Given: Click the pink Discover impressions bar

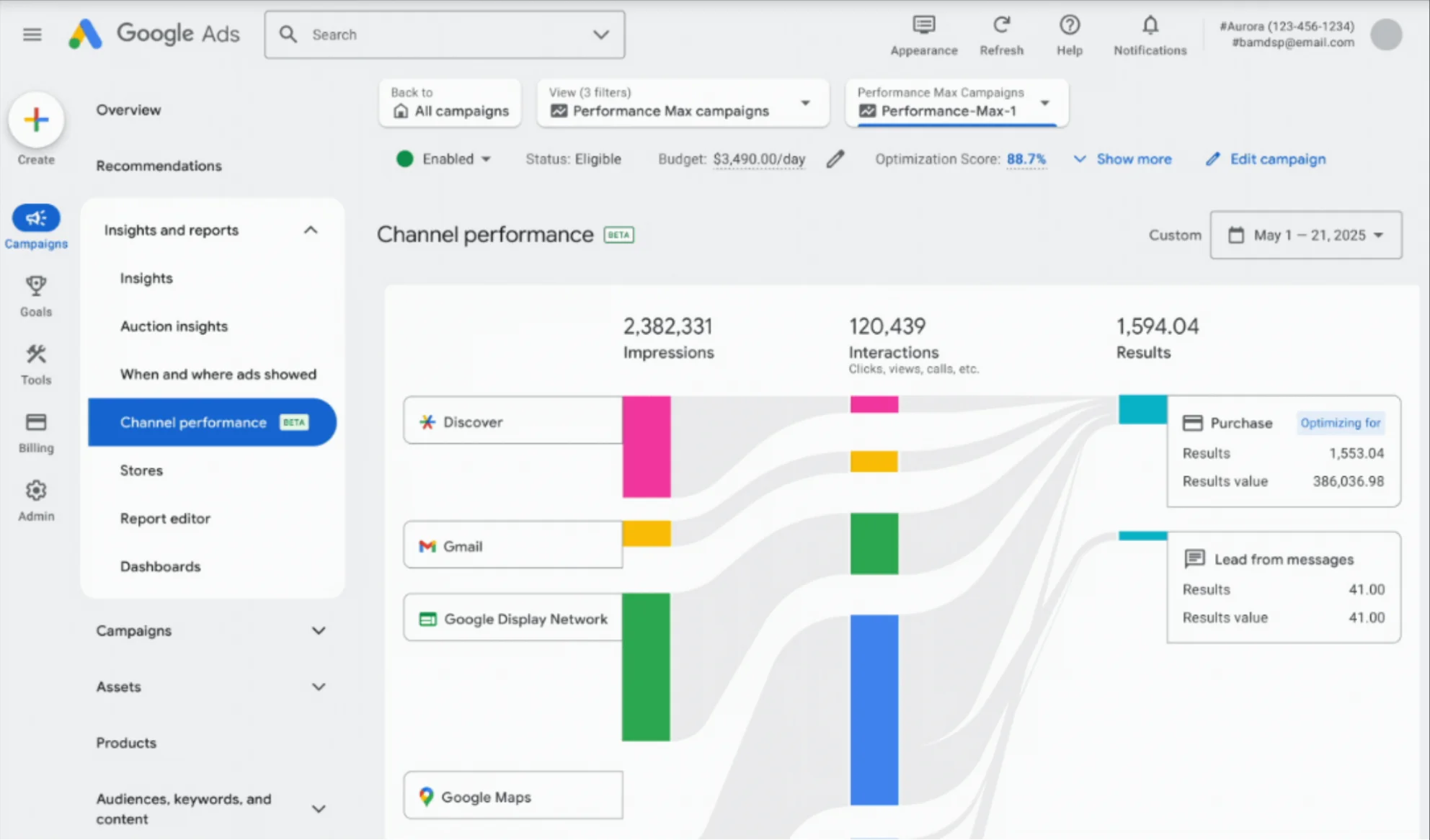Looking at the screenshot, I should pyautogui.click(x=647, y=447).
